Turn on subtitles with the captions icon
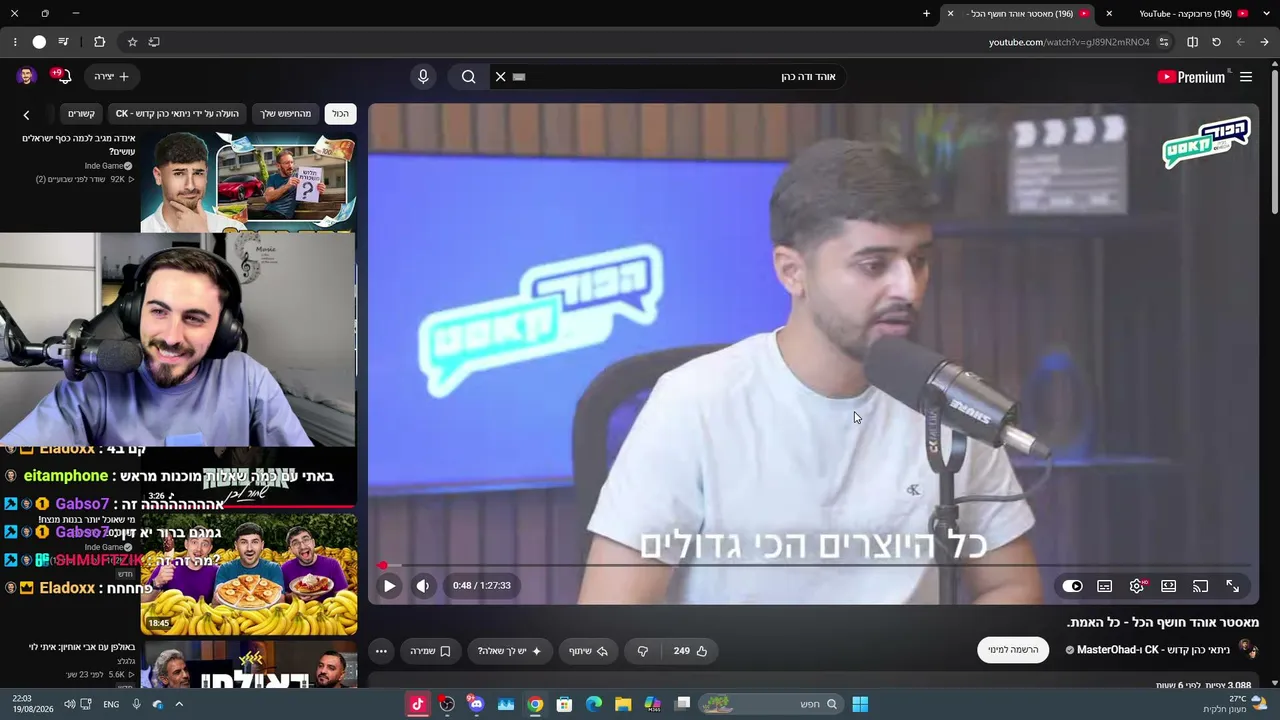The width and height of the screenshot is (1280, 720). click(1104, 586)
